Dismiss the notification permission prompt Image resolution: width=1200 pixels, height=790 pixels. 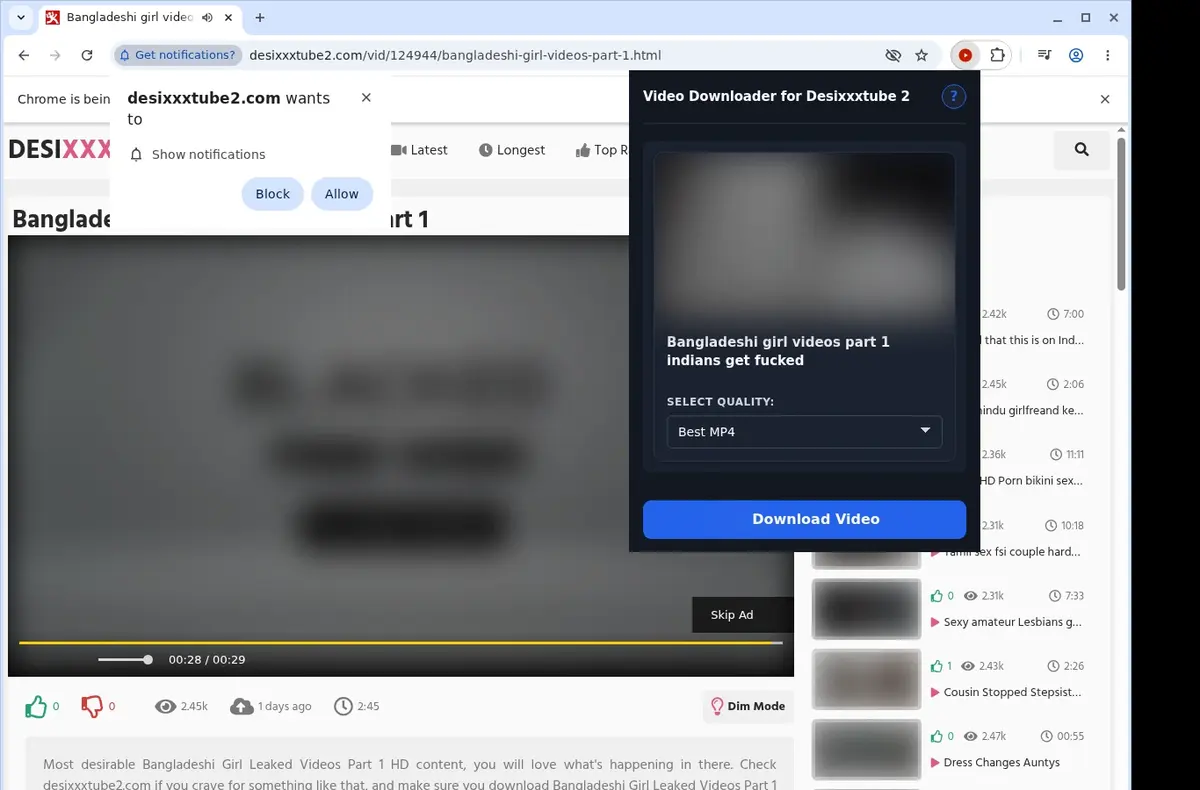click(366, 98)
